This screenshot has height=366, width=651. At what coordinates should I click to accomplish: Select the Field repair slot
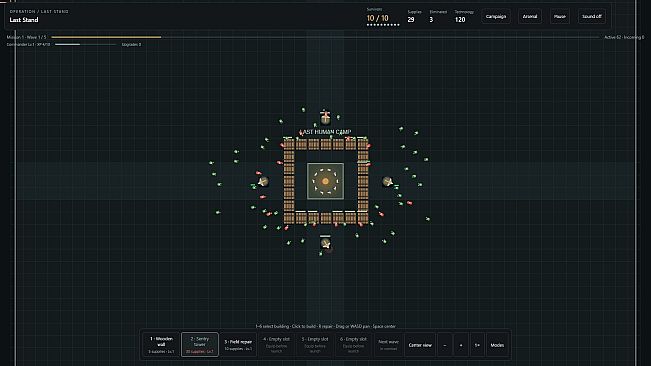[238, 345]
